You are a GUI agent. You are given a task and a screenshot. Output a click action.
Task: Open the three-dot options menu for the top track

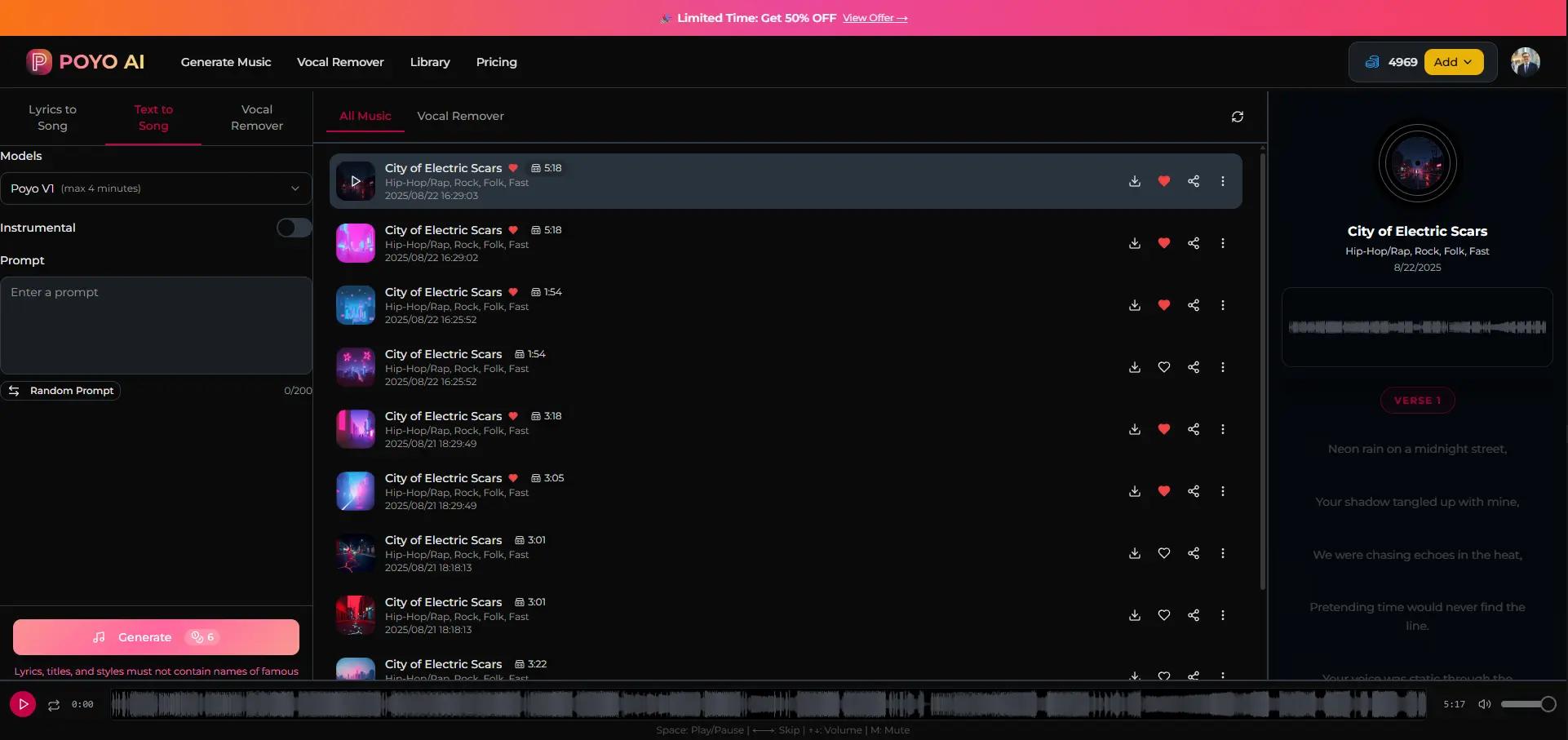tap(1222, 181)
